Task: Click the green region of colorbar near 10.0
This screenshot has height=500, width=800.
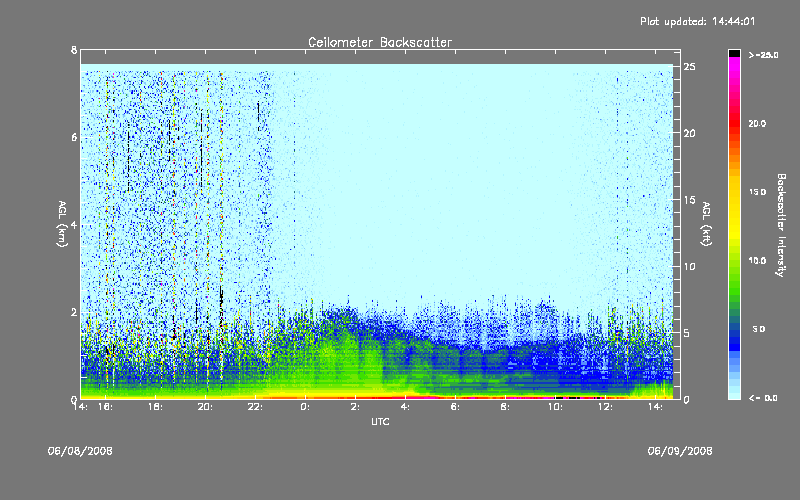Action: 734,261
